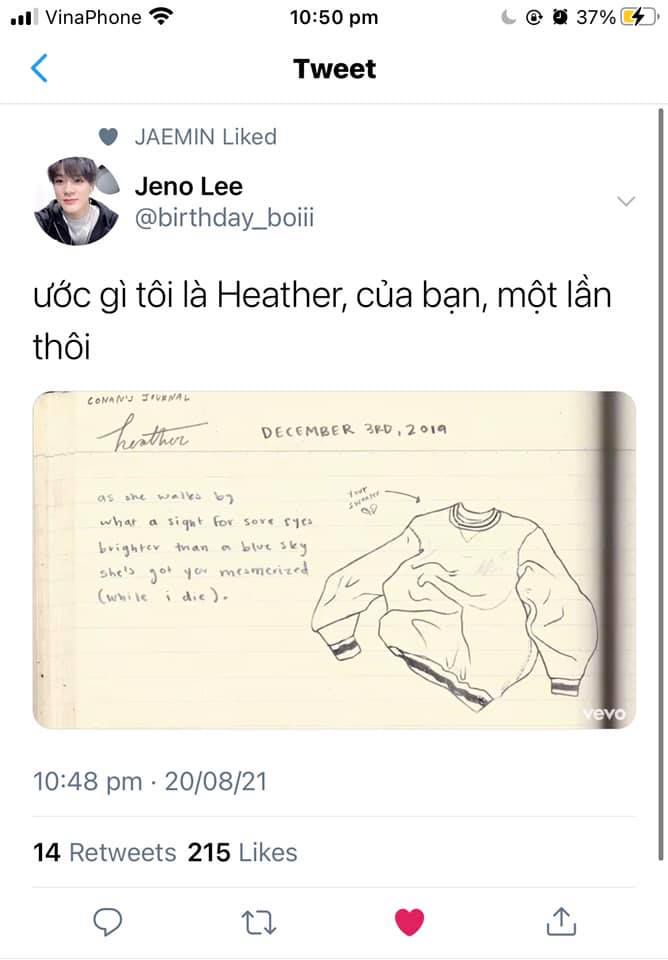Tap the retweet arrows icon
Screen dimensions: 668x960
click(258, 922)
